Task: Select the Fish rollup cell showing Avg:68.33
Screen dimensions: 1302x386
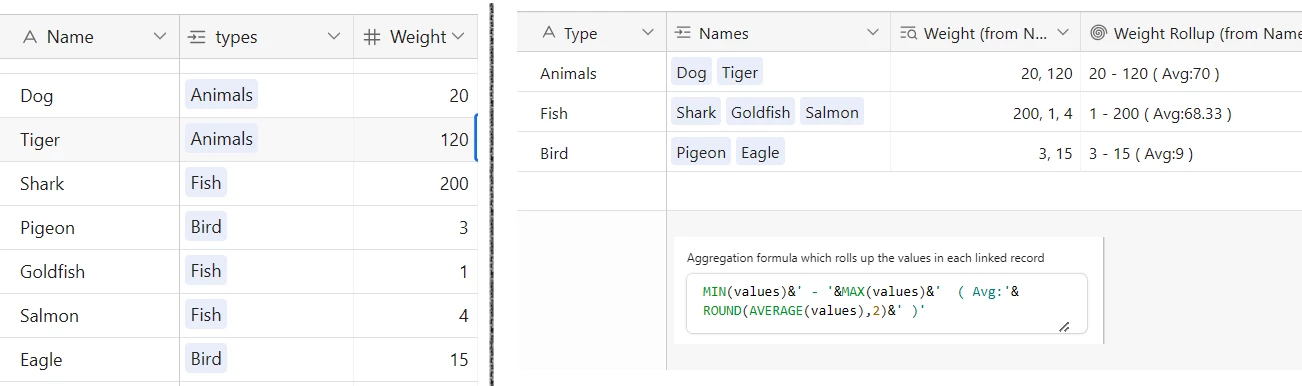Action: click(x=1191, y=113)
